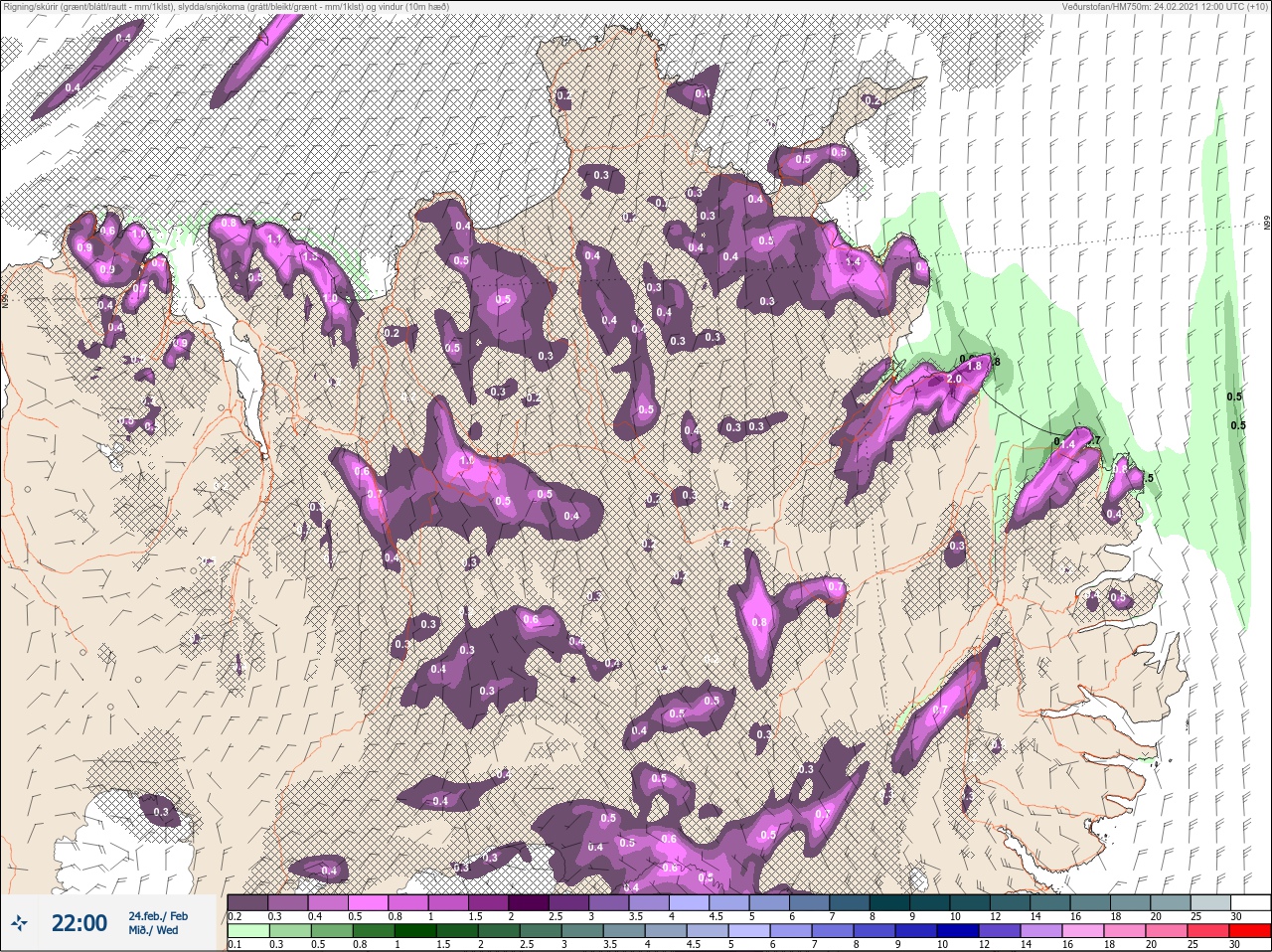Select the light pink 18 rain legend swatch
The height and width of the screenshot is (952, 1272).
click(1126, 931)
